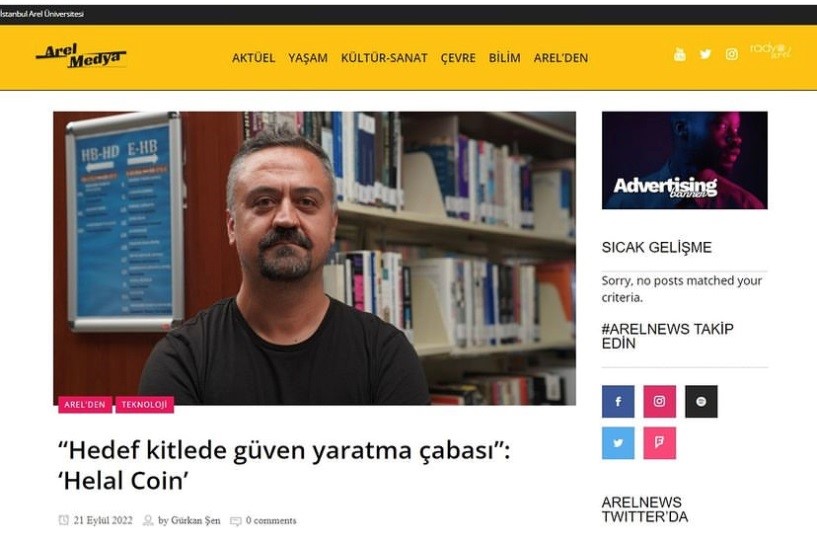Open the Instagram icon in header
The height and width of the screenshot is (544, 817).
(732, 54)
